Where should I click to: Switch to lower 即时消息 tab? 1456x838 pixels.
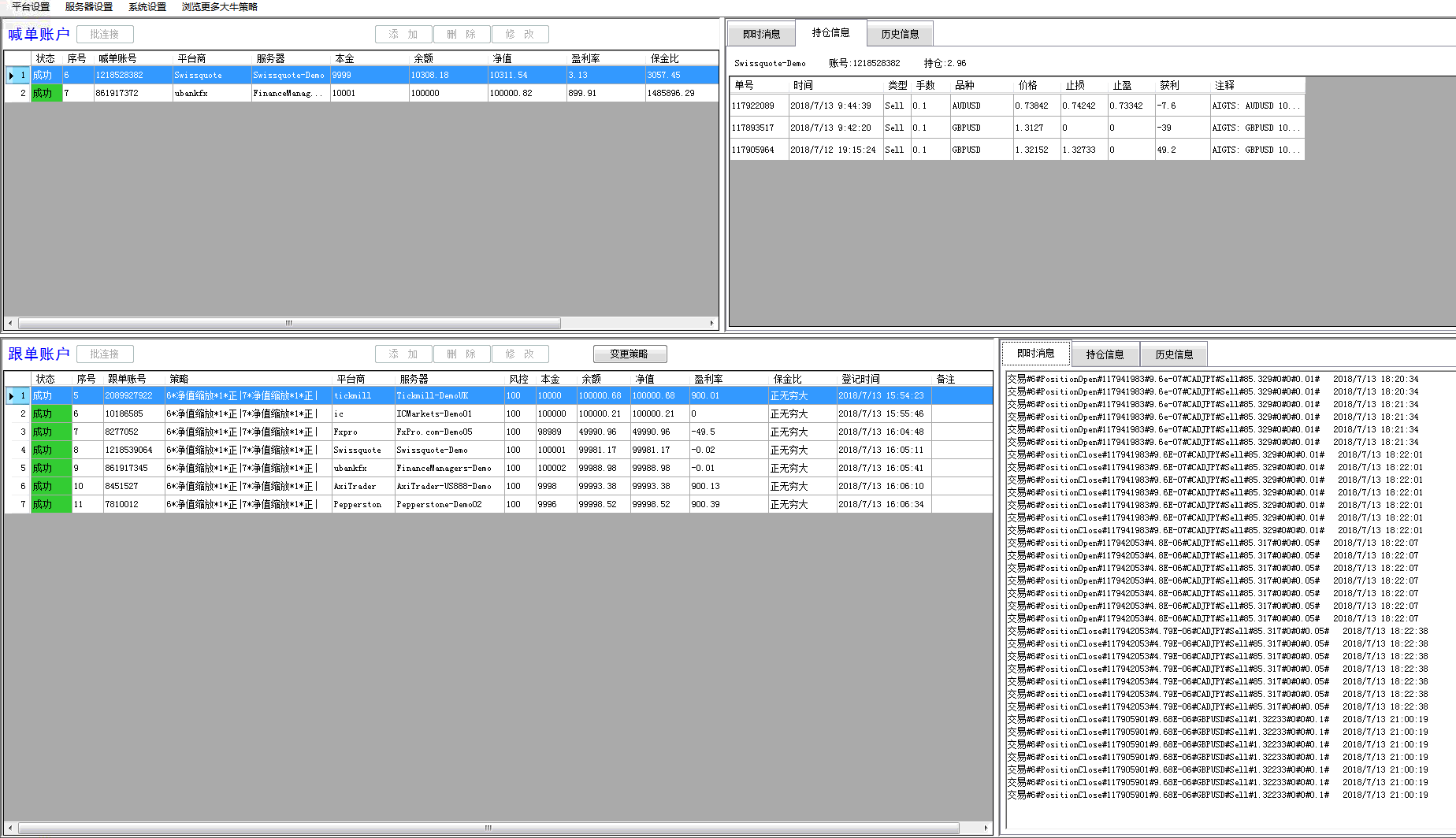pos(1036,353)
